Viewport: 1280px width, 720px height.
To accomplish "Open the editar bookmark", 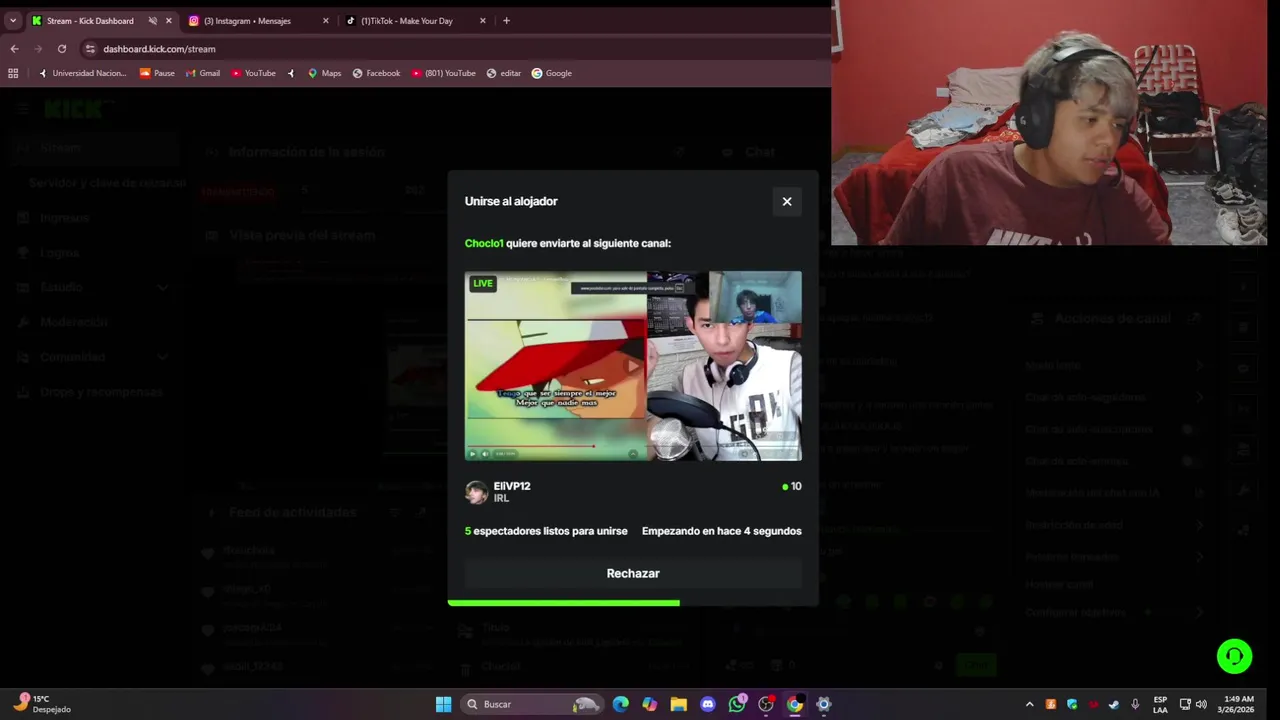I will point(503,73).
